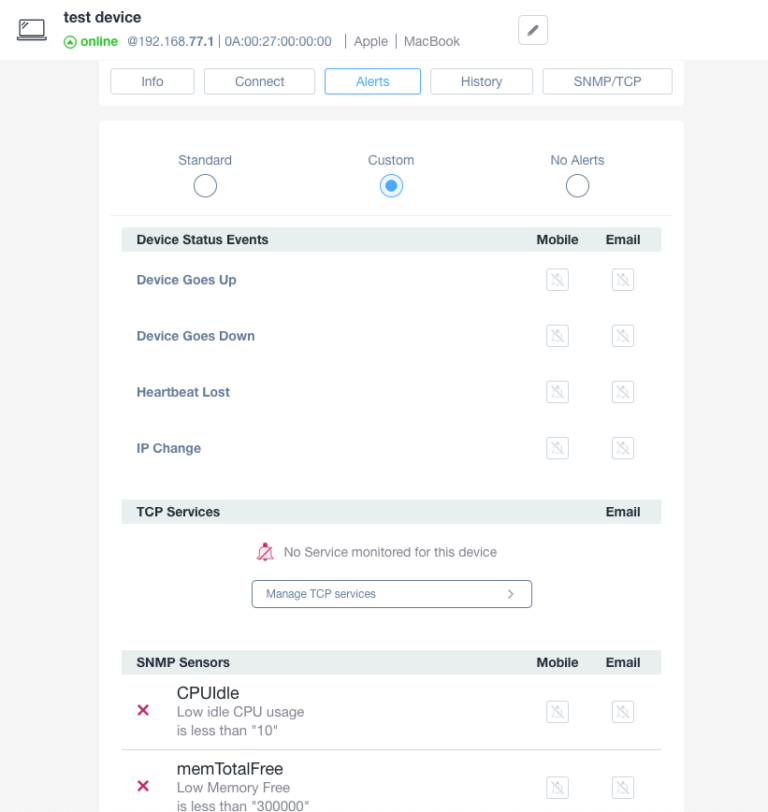Toggle mobile alert for Device Goes Up
The image size is (768, 812).
(x=557, y=280)
